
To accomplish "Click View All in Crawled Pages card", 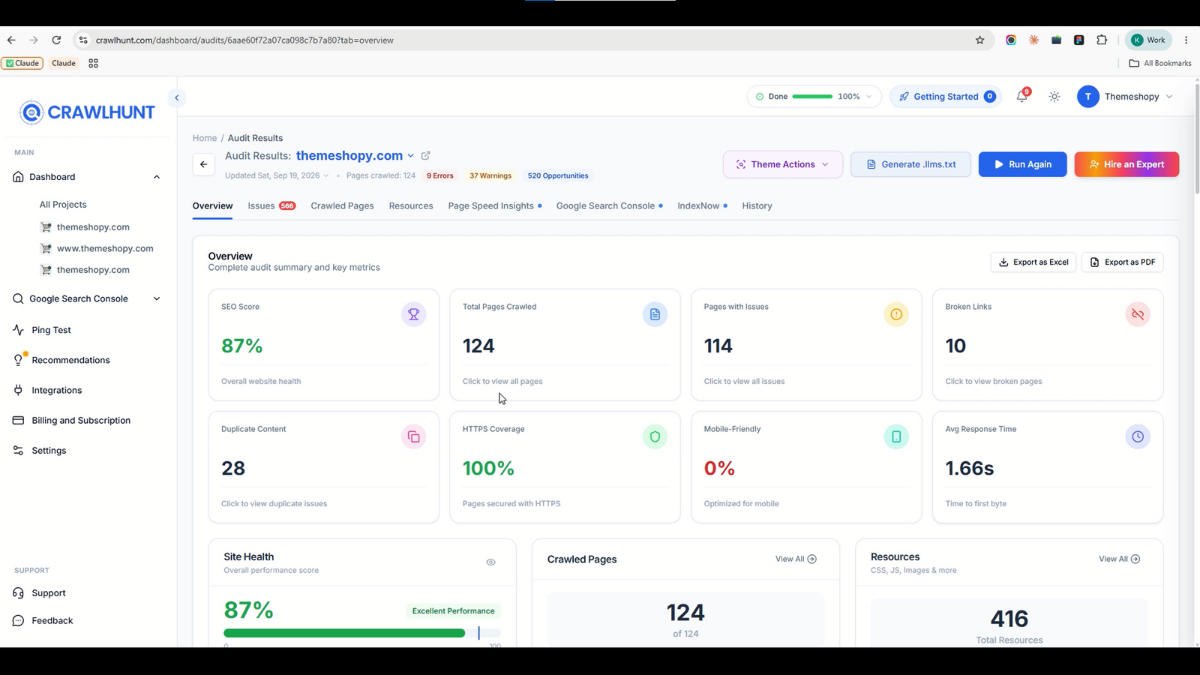I will (796, 559).
